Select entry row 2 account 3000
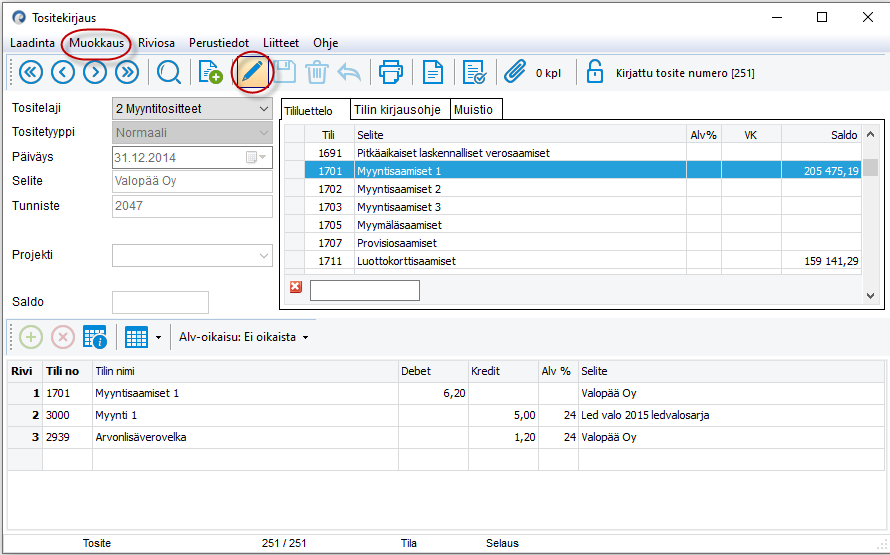Viewport: 890px width, 555px height. 446,415
